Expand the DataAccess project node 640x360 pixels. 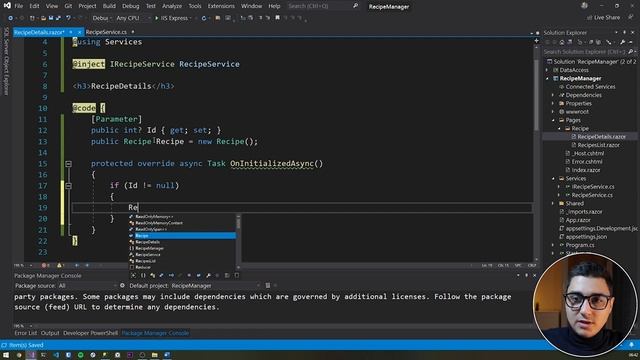pyautogui.click(x=547, y=70)
